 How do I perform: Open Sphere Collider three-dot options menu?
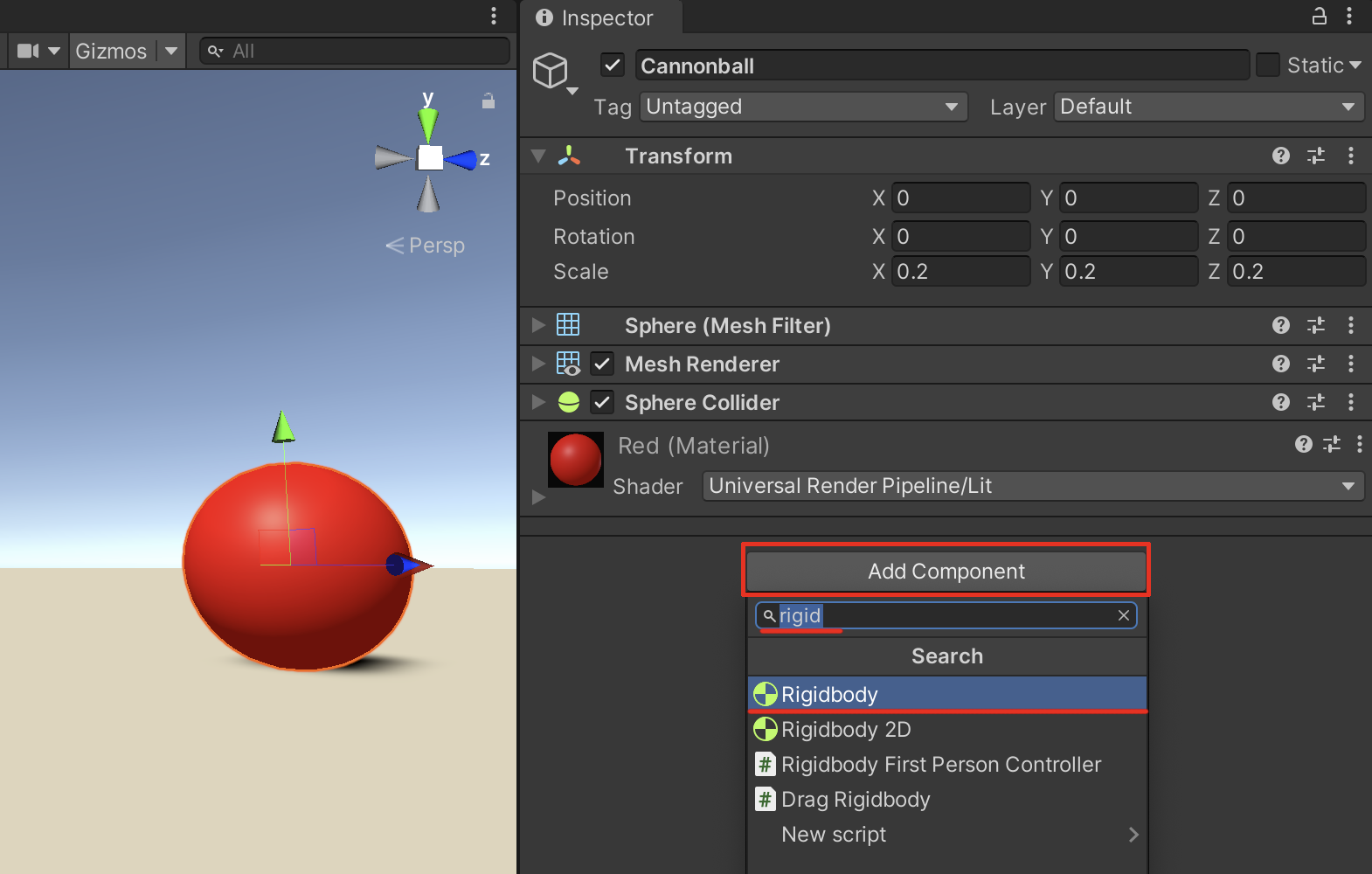pyautogui.click(x=1350, y=402)
